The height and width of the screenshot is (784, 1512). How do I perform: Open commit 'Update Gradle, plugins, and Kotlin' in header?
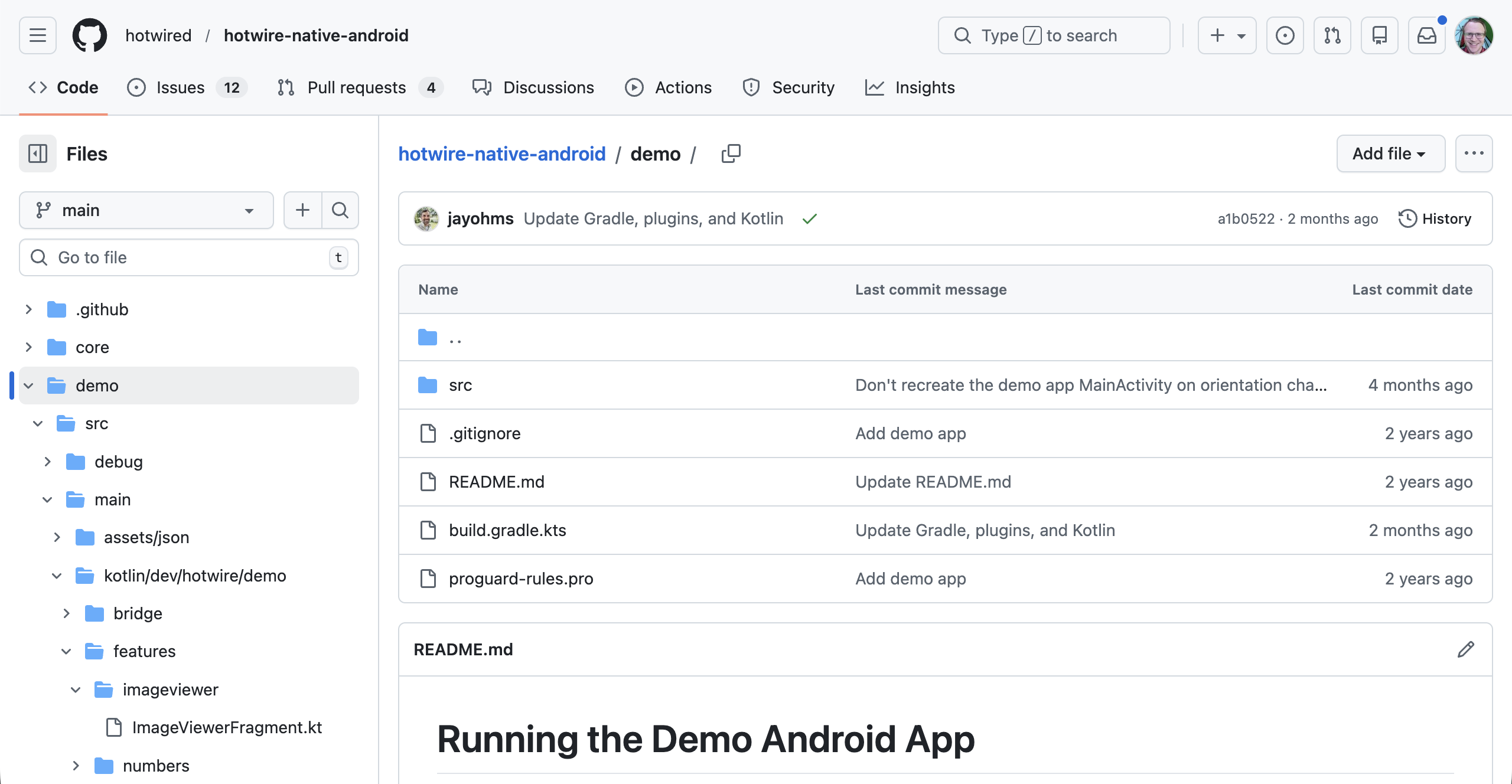point(653,219)
